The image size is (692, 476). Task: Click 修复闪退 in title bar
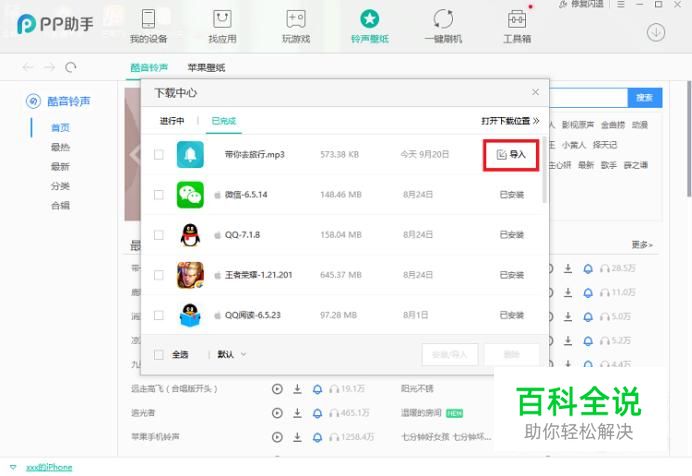582,4
